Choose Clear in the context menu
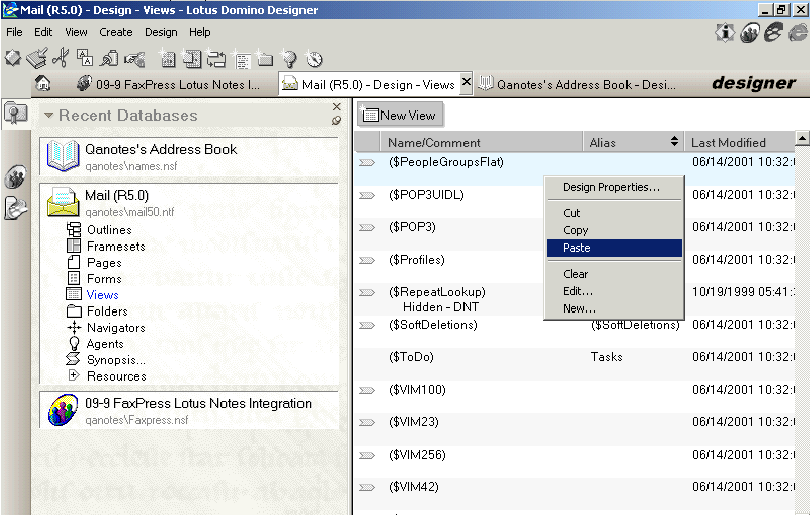 point(614,274)
